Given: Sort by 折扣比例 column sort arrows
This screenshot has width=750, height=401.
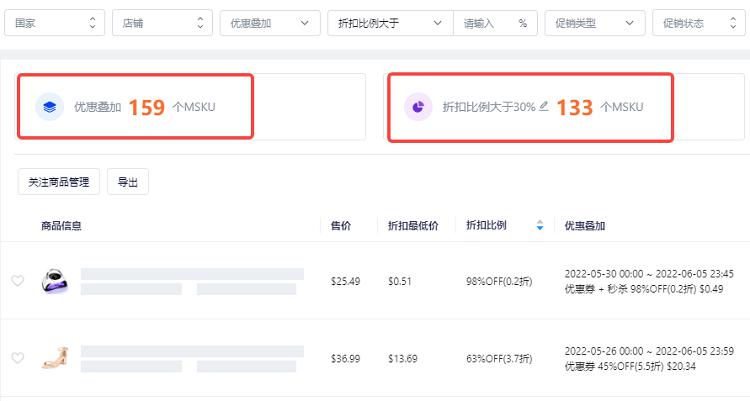Looking at the screenshot, I should click(540, 226).
